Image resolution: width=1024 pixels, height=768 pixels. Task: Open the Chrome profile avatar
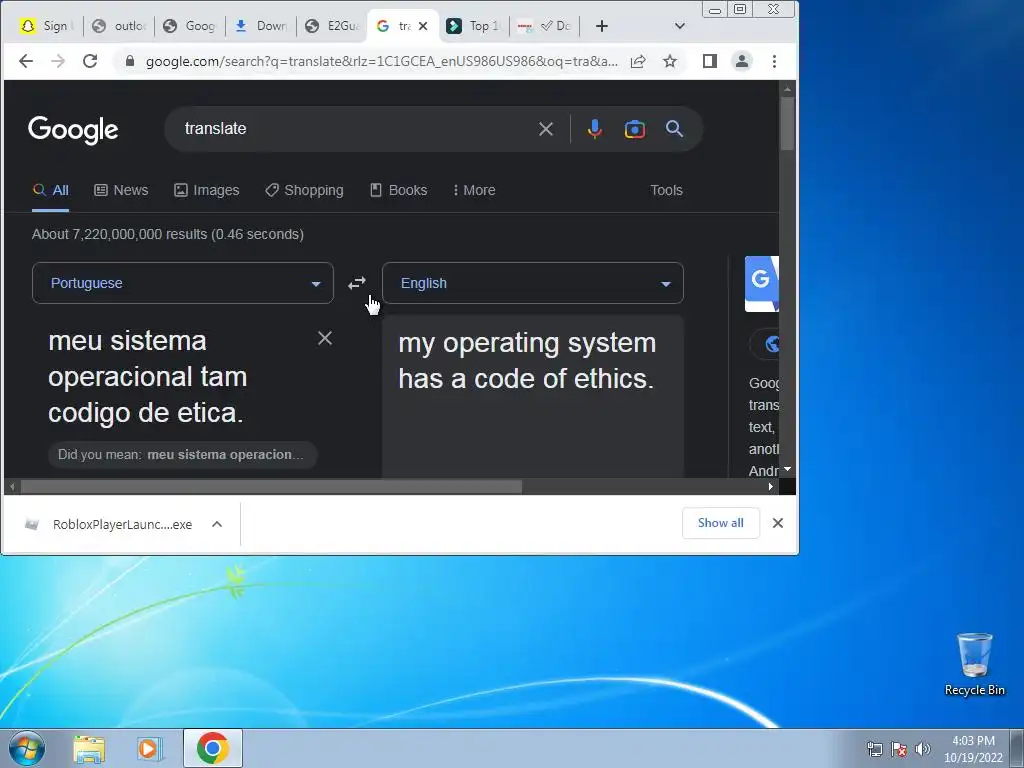[742, 61]
